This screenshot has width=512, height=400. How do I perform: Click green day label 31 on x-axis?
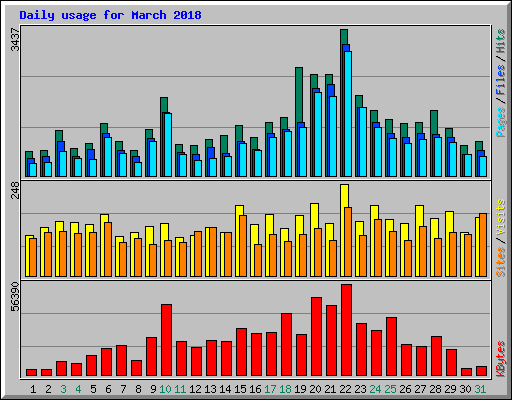click(480, 389)
